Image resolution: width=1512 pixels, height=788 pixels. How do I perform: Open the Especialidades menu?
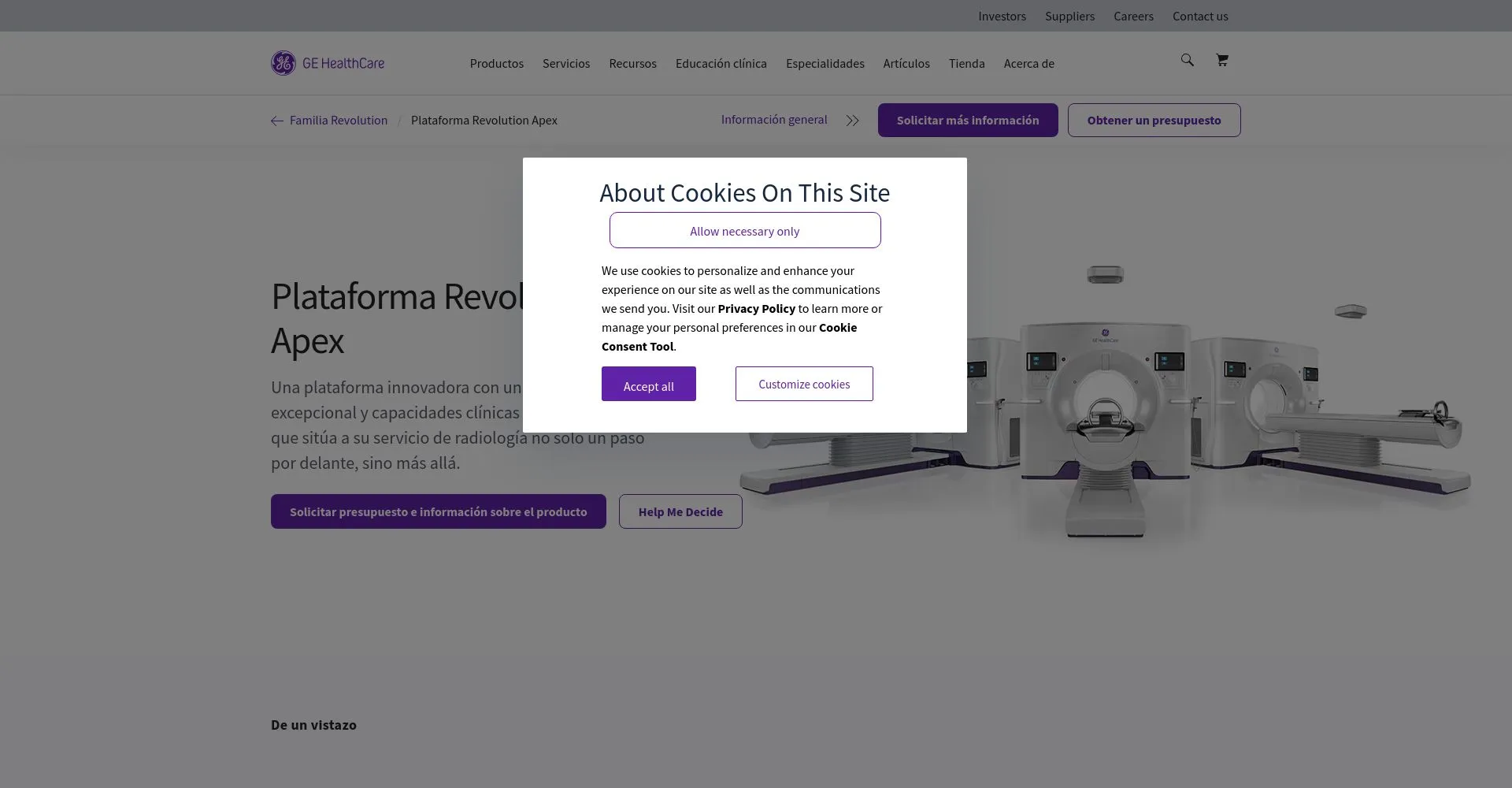825,63
